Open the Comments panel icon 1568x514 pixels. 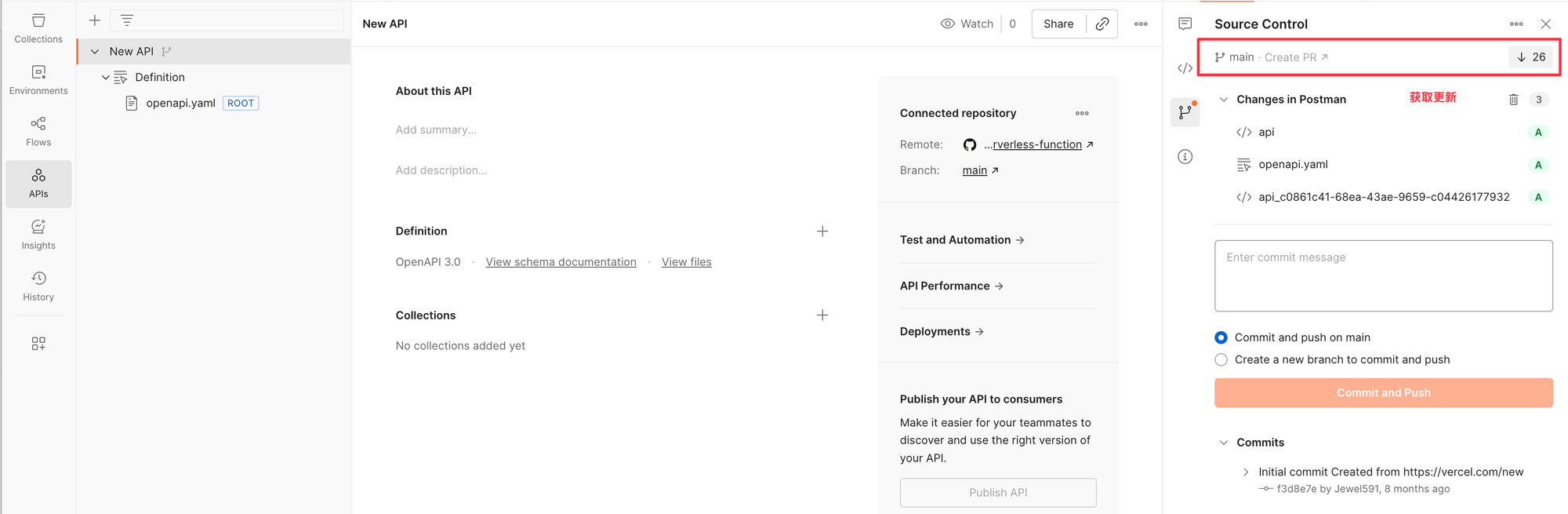coord(1185,24)
